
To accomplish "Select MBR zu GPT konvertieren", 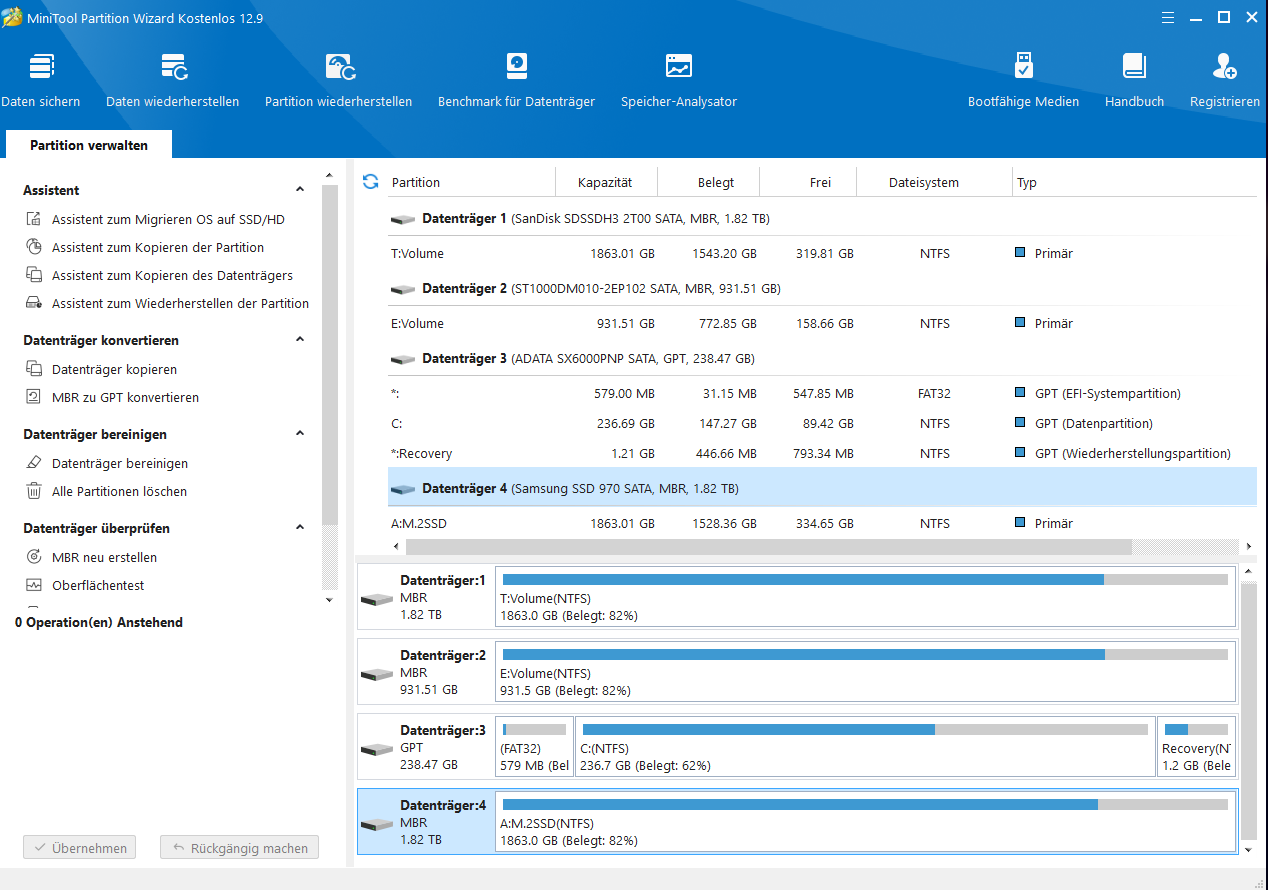I will tap(125, 397).
